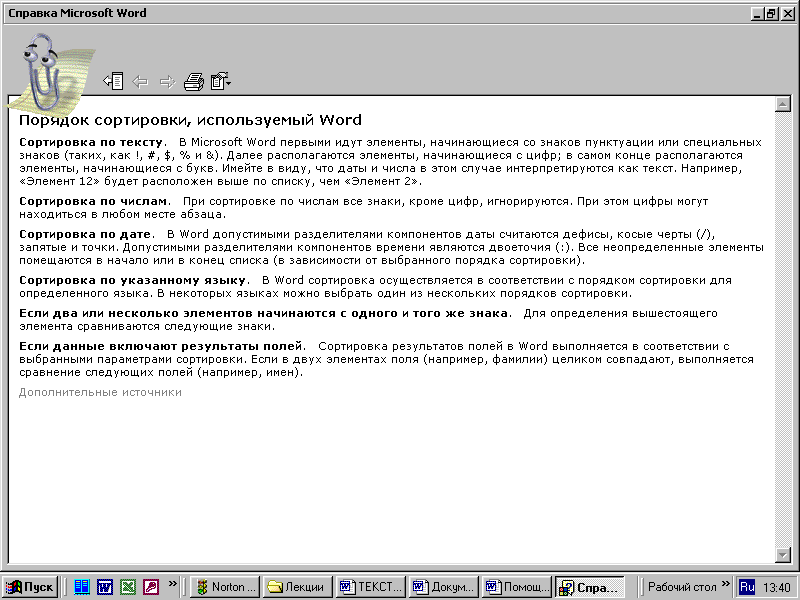Screen dimensions: 800x600
Task: Launch Access key icon in quick launch
Action: [151, 587]
